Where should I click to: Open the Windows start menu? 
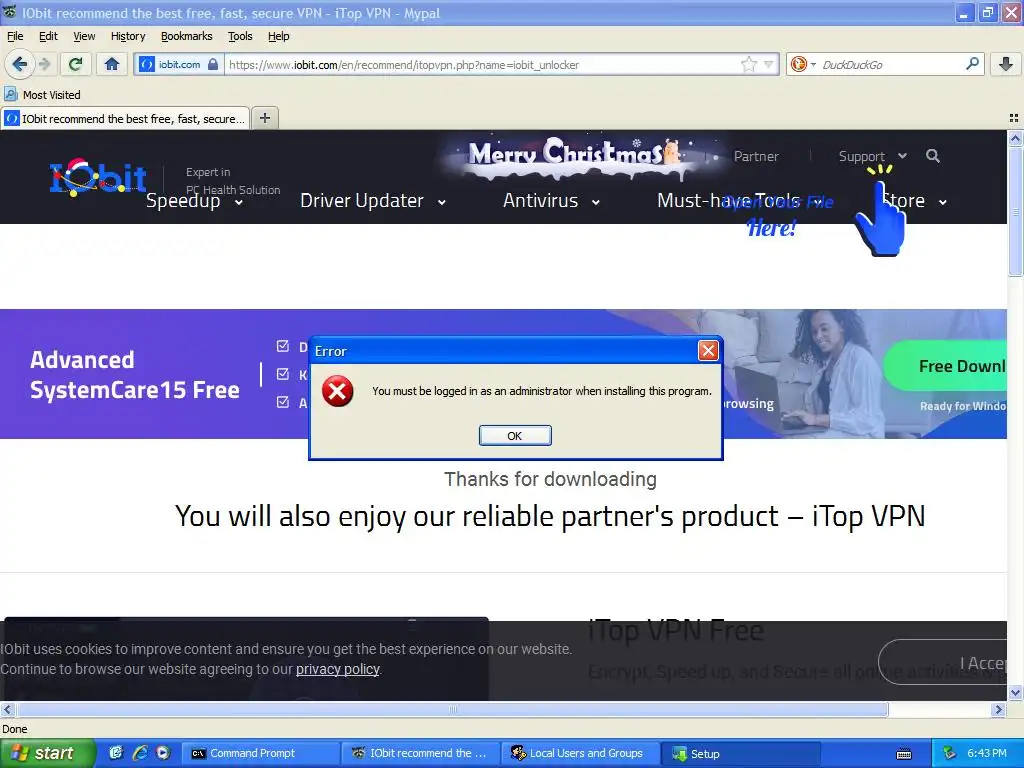tap(48, 753)
